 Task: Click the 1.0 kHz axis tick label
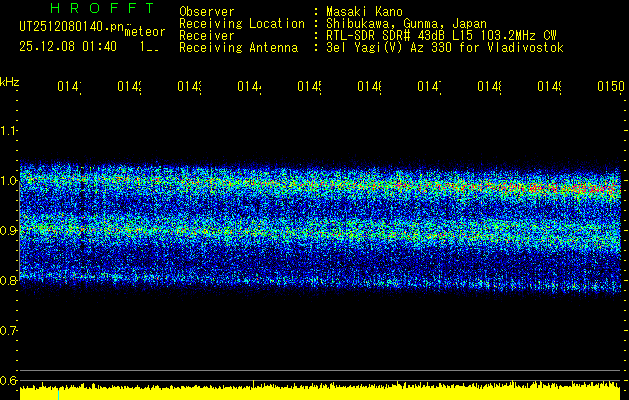click(10, 180)
